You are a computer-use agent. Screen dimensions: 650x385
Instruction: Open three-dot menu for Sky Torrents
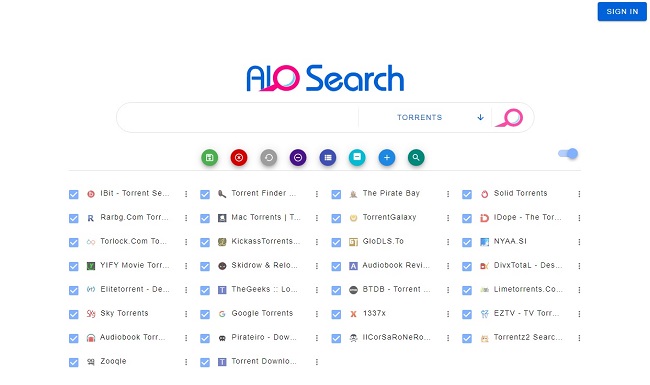(x=186, y=314)
